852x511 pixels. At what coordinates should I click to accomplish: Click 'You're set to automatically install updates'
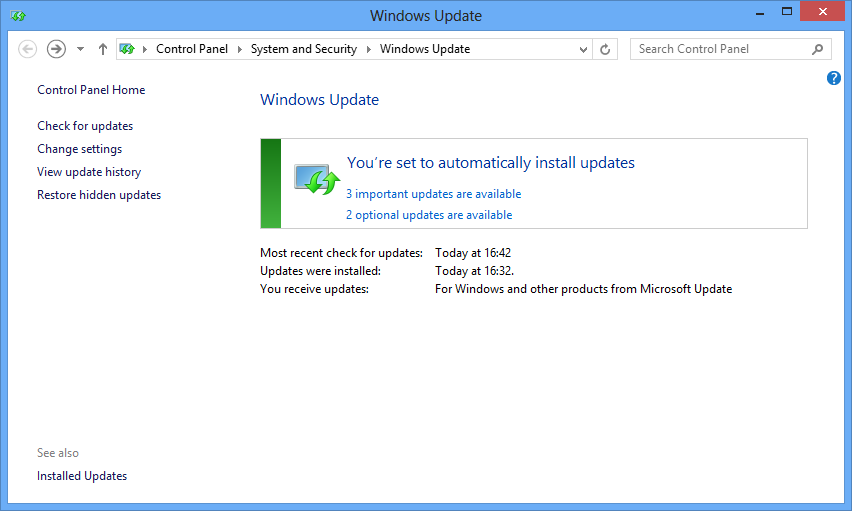491,163
